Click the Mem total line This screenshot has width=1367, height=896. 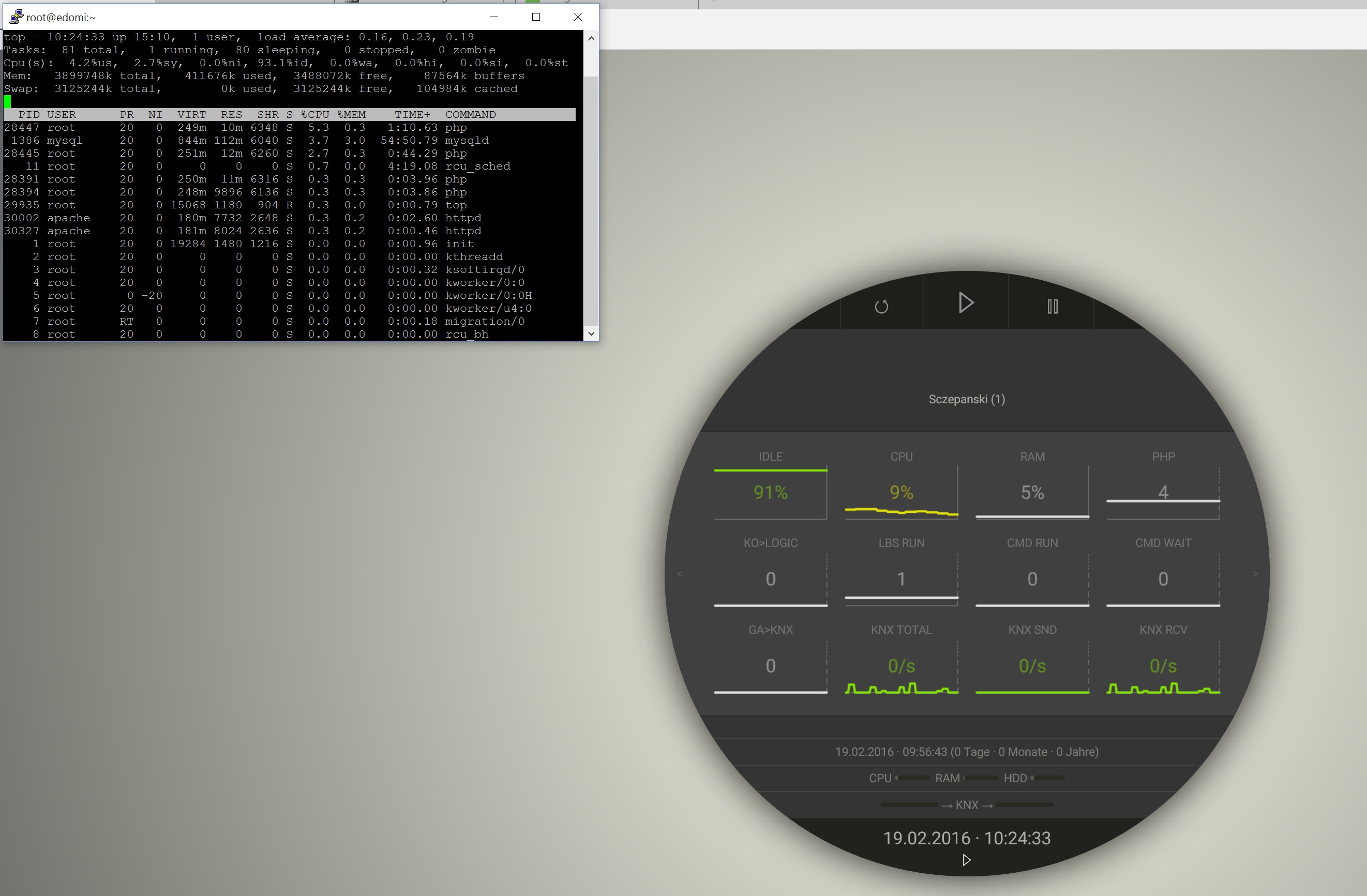264,76
